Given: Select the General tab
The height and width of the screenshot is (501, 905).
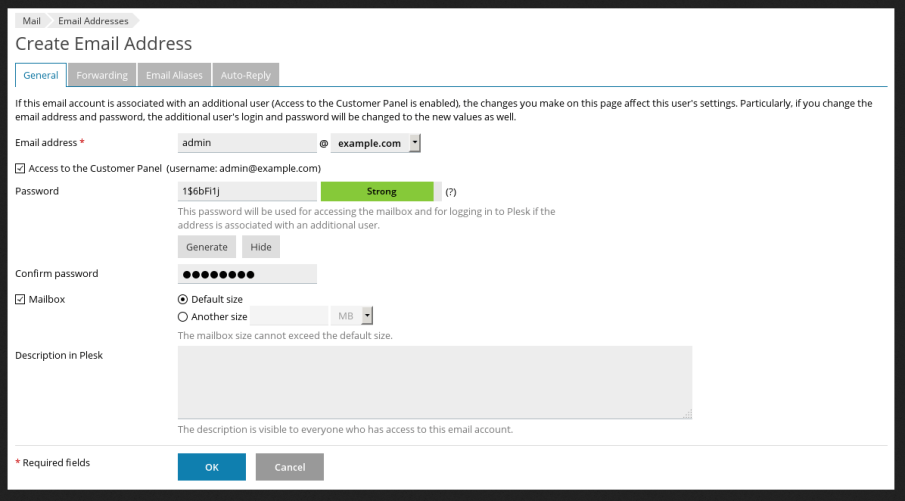Looking at the screenshot, I should coord(41,75).
